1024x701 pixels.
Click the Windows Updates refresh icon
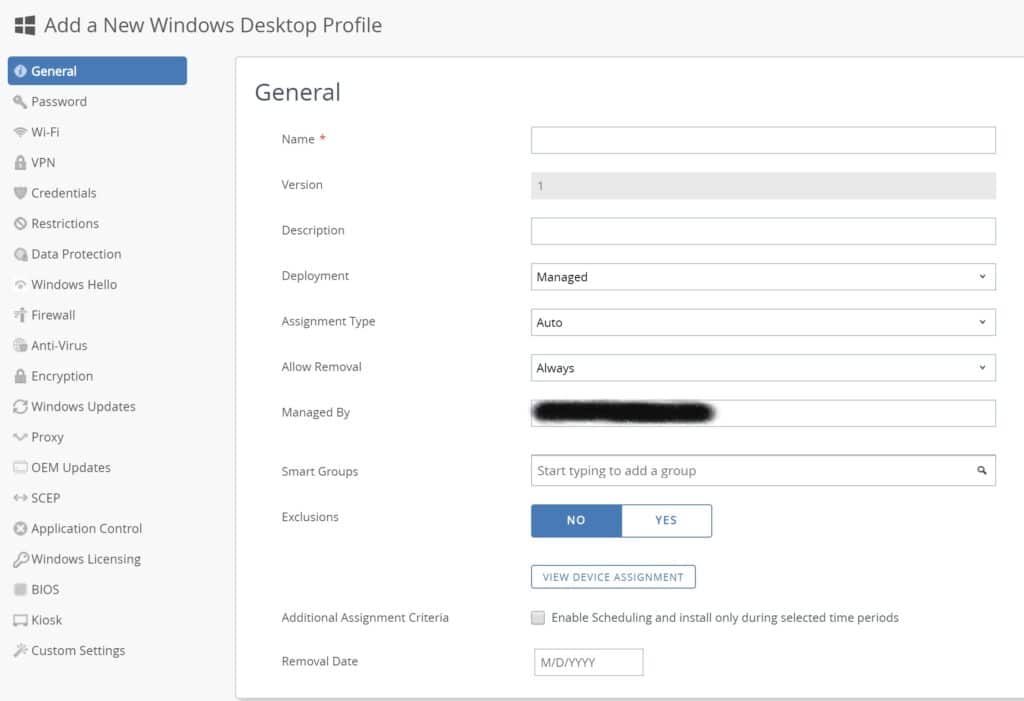[20, 407]
